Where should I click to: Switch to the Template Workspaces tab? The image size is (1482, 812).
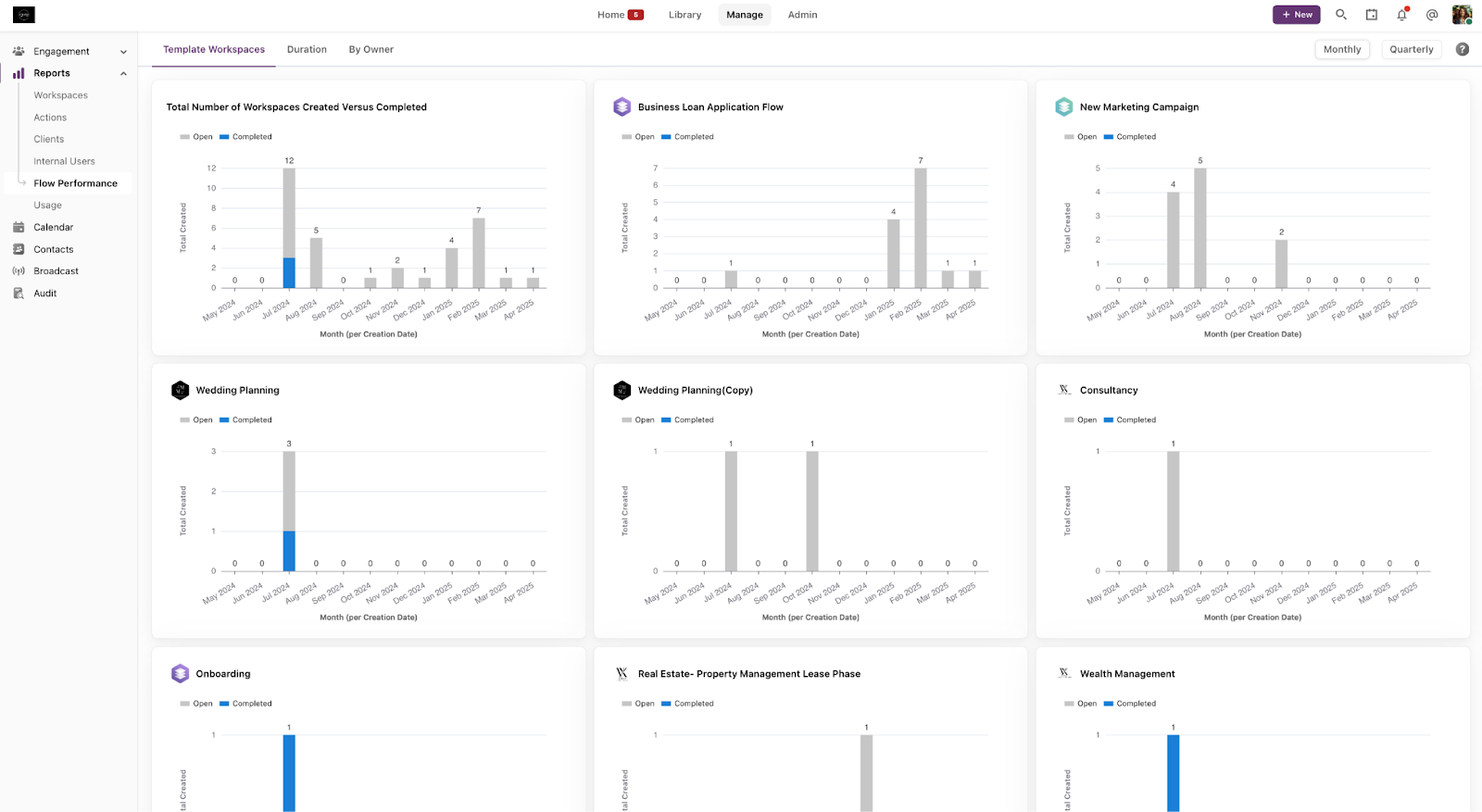(214, 50)
